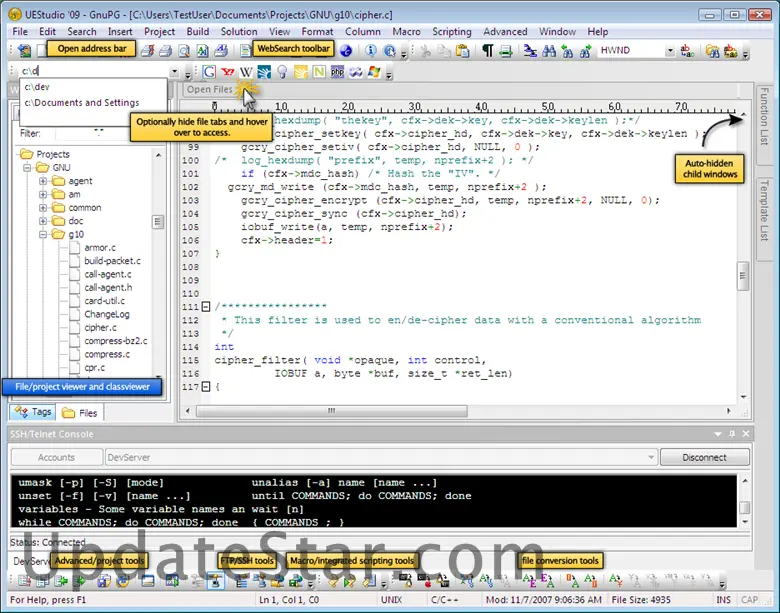The height and width of the screenshot is (613, 780).
Task: Select c:\dev from address suggestions
Action: (x=93, y=87)
